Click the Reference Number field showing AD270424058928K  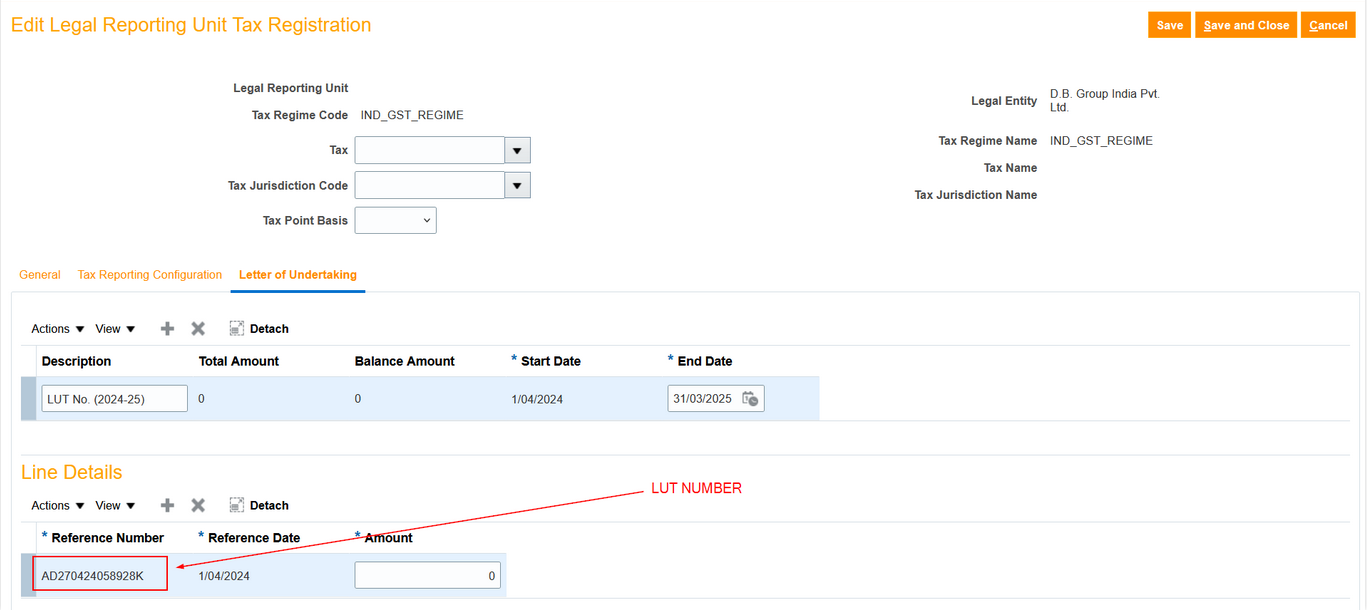pyautogui.click(x=99, y=573)
